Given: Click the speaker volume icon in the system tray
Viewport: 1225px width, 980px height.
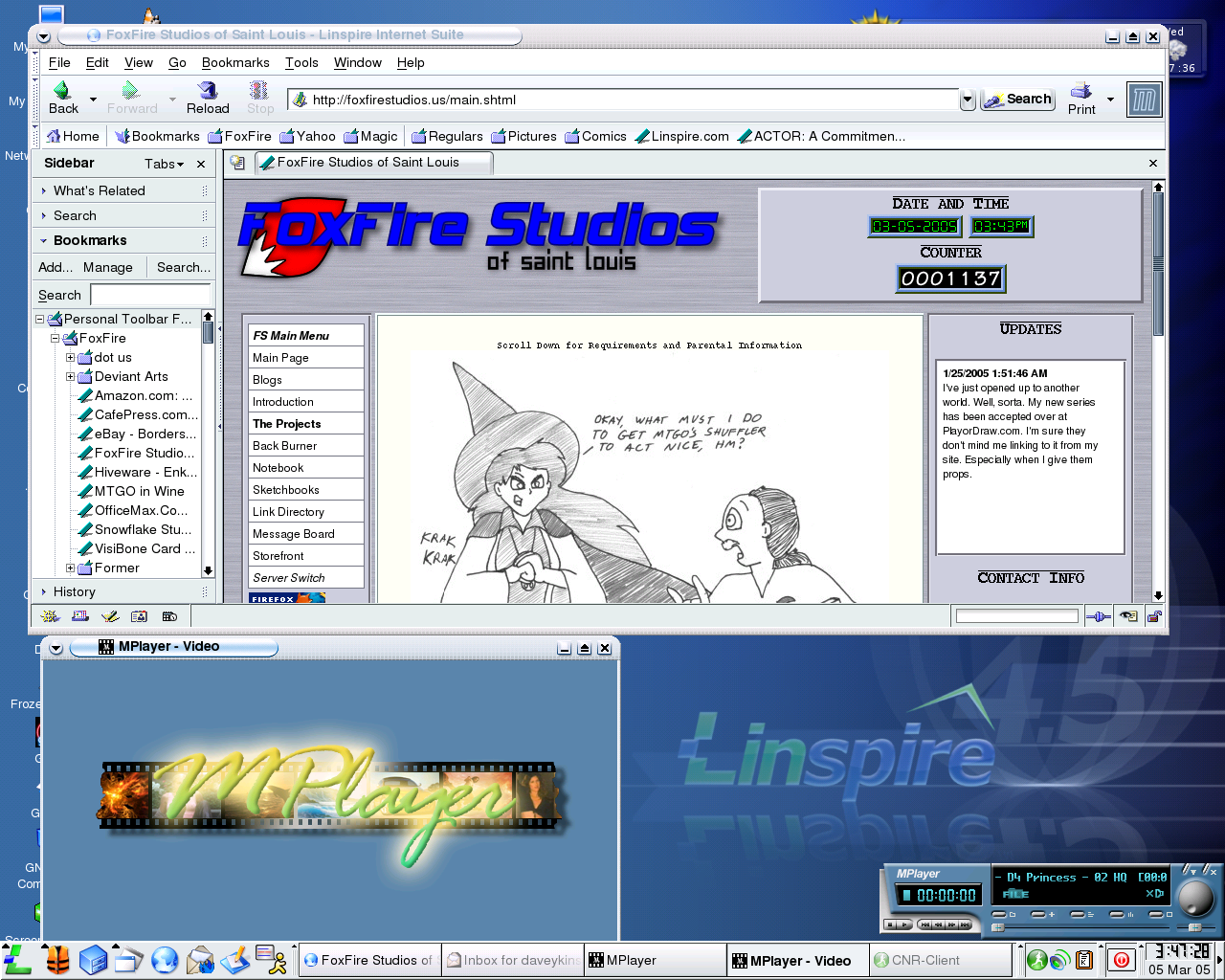Looking at the screenshot, I should point(1059,960).
